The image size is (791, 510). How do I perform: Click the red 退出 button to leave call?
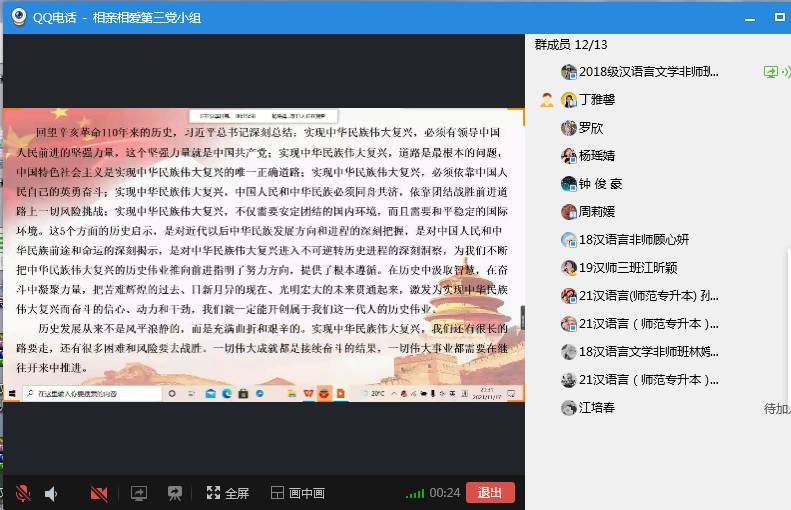(490, 492)
